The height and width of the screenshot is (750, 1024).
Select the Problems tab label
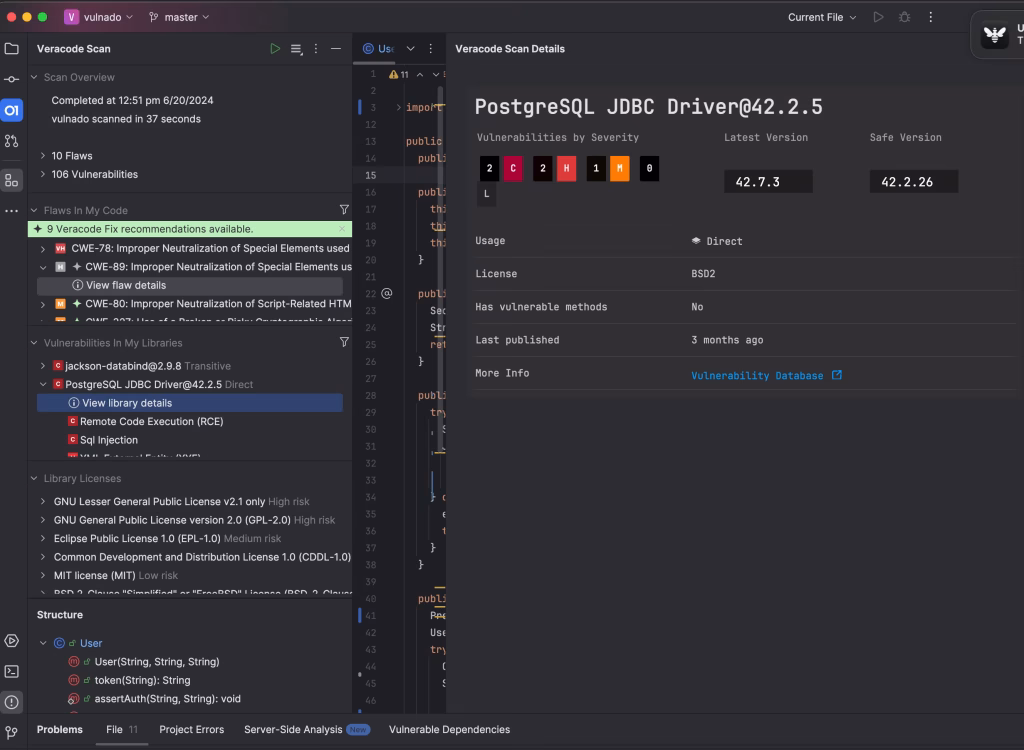[x=59, y=729]
